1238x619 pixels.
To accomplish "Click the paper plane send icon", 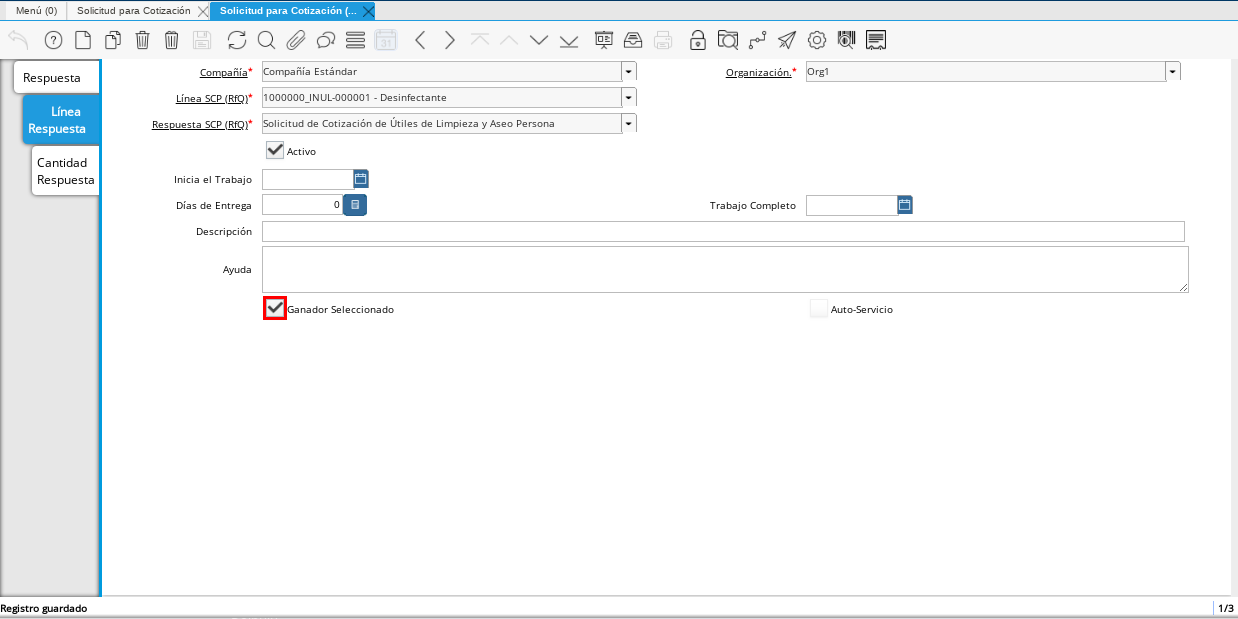I will point(787,40).
